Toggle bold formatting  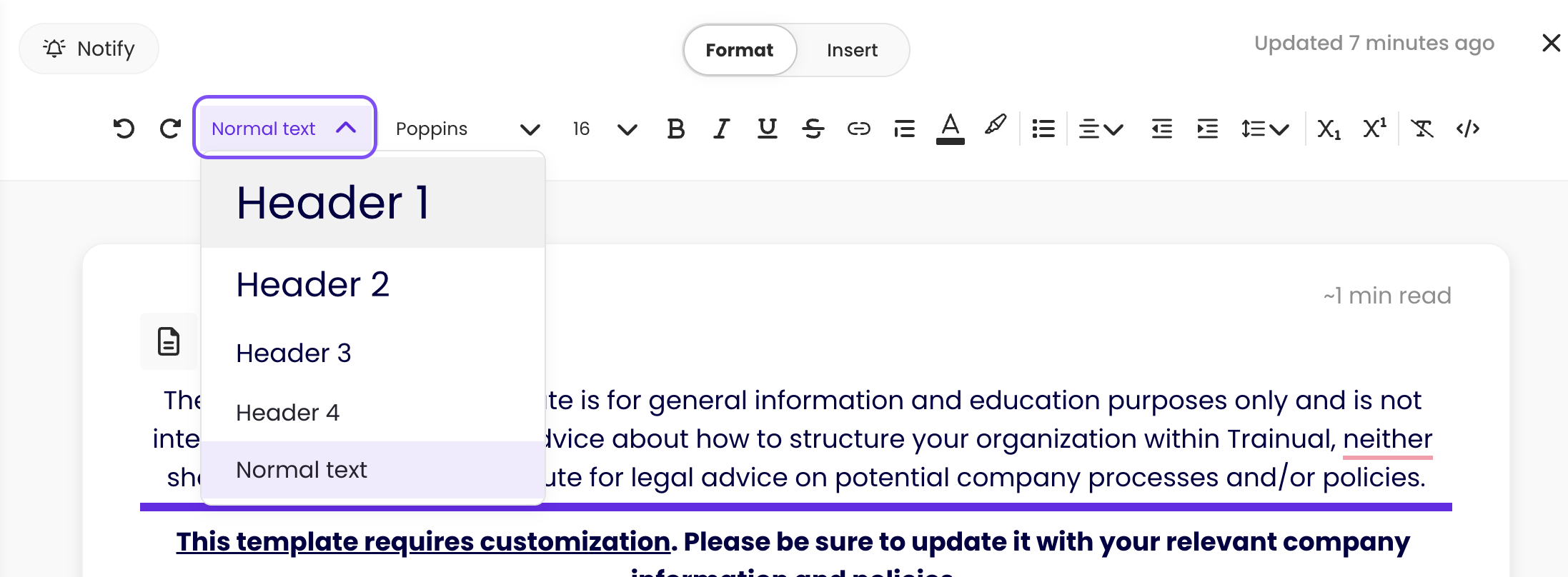point(675,129)
